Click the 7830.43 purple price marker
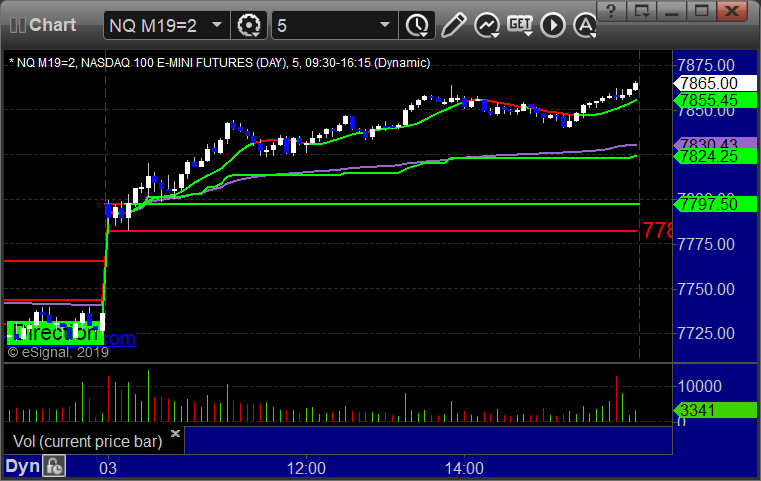 coord(714,143)
